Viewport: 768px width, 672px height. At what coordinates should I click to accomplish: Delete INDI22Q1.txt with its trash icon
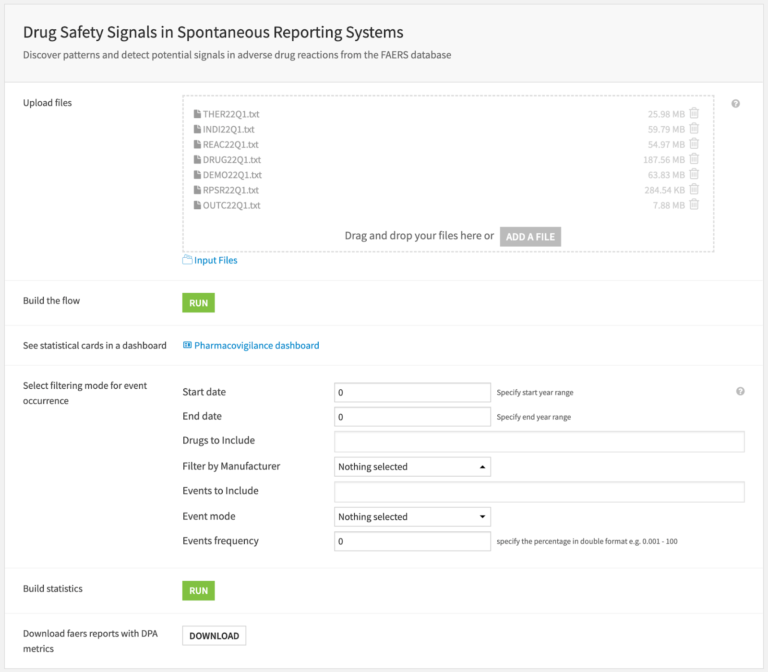point(694,128)
